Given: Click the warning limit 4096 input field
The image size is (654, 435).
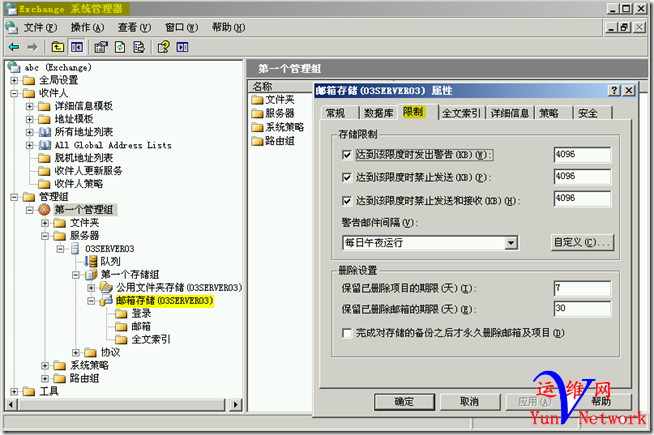Looking at the screenshot, I should [582, 155].
